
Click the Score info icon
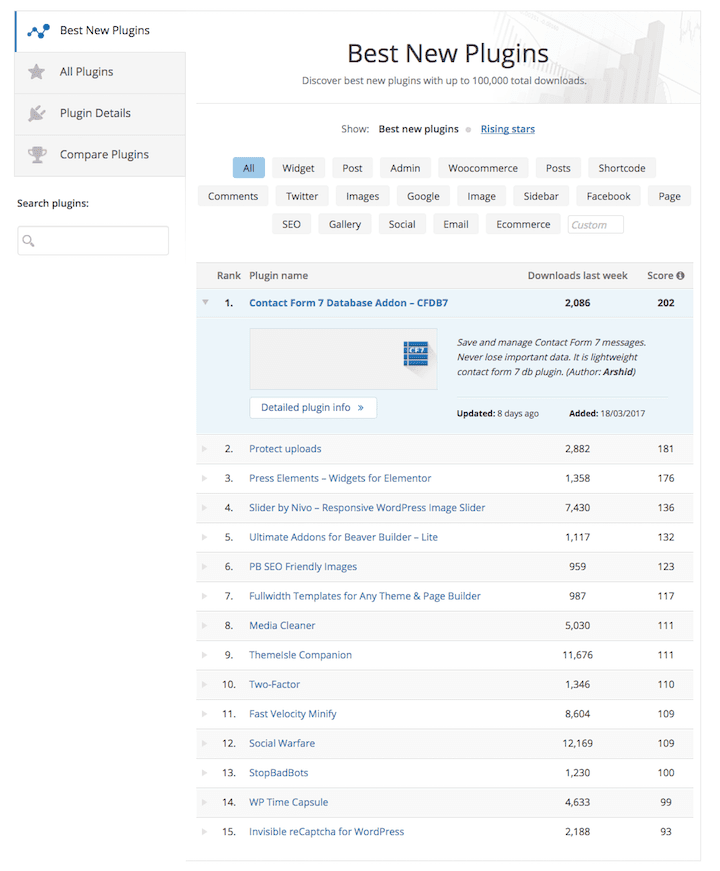[x=680, y=276]
